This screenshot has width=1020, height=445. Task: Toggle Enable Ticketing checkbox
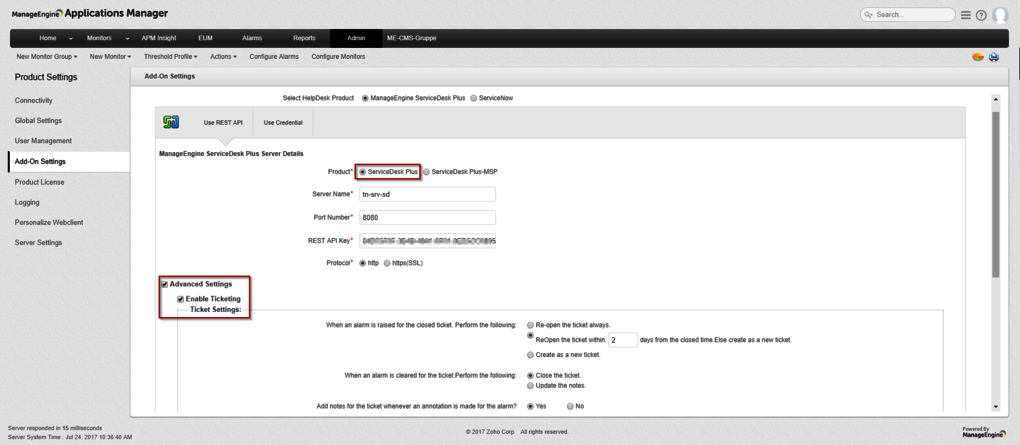coord(181,299)
